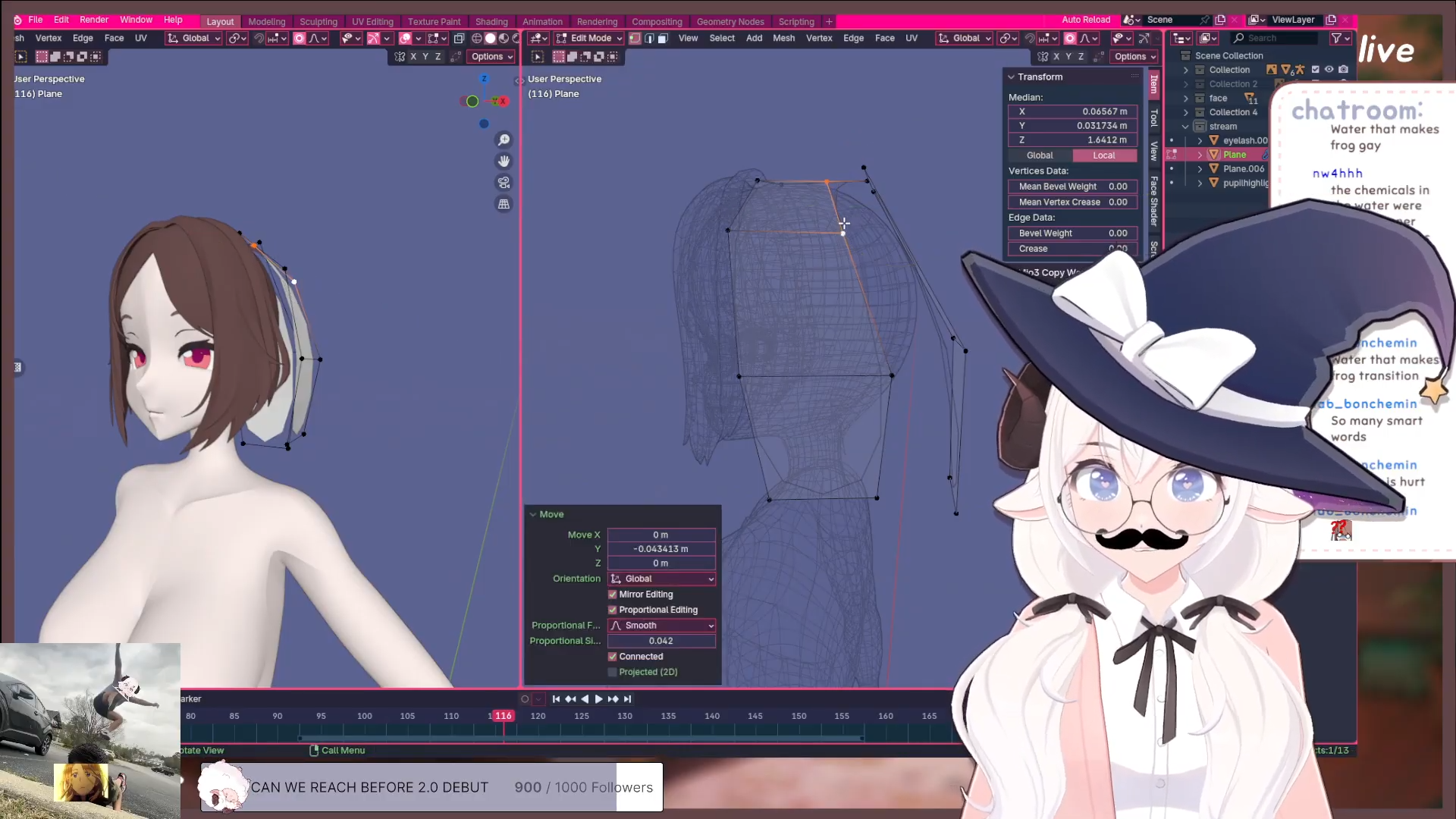
Task: Open Edit Mode dropdown
Action: (x=589, y=38)
